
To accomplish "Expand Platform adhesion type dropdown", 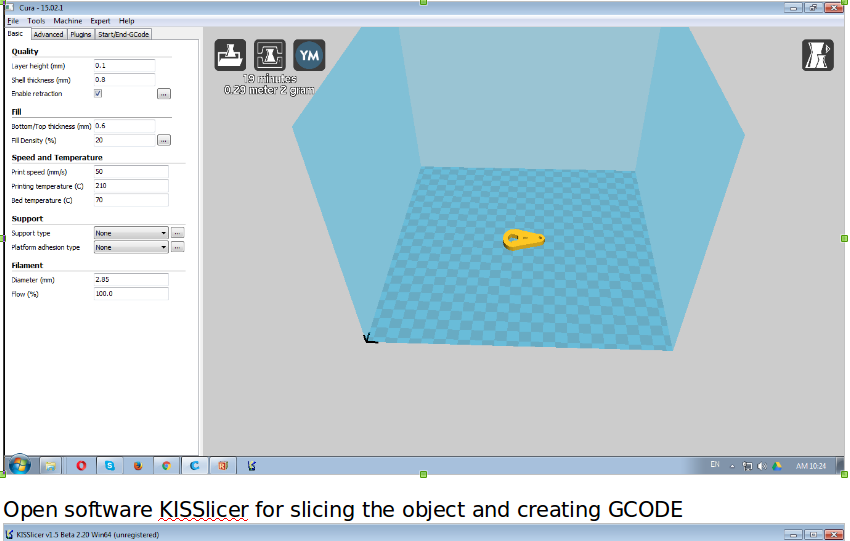I will (x=131, y=247).
